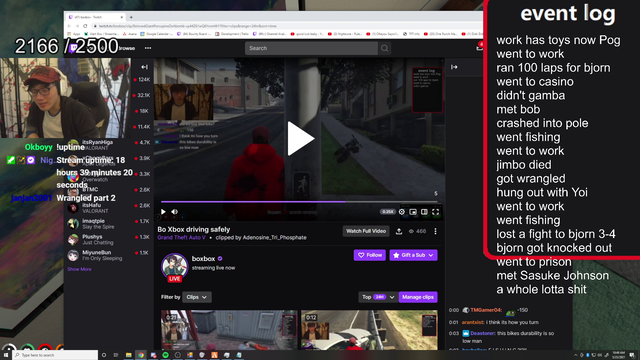Click the search magnifier button
Image resolution: width=640 pixels, height=360 pixels.
[384, 48]
